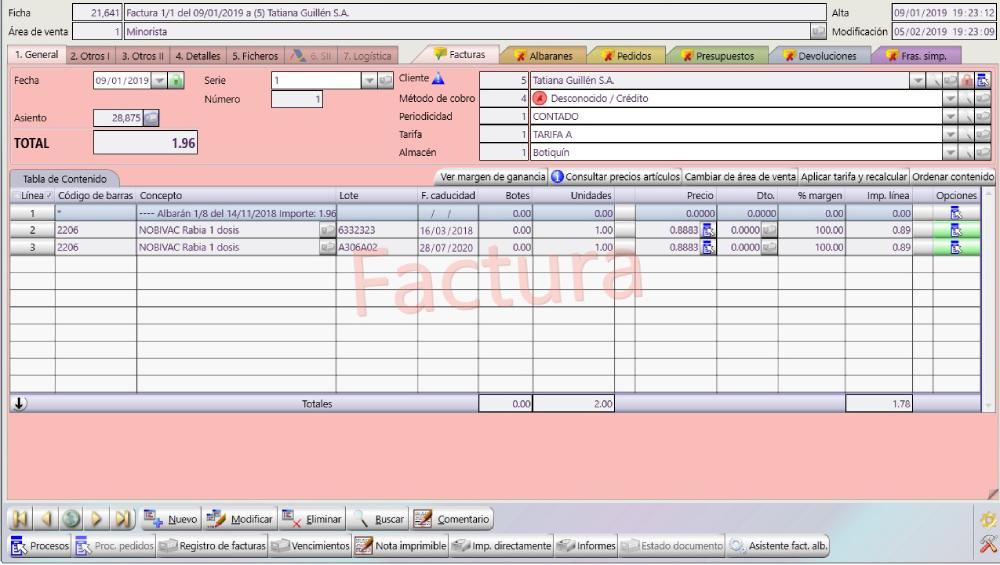
Task: Open the Asiento 28,875 lookup icon
Action: tap(152, 118)
